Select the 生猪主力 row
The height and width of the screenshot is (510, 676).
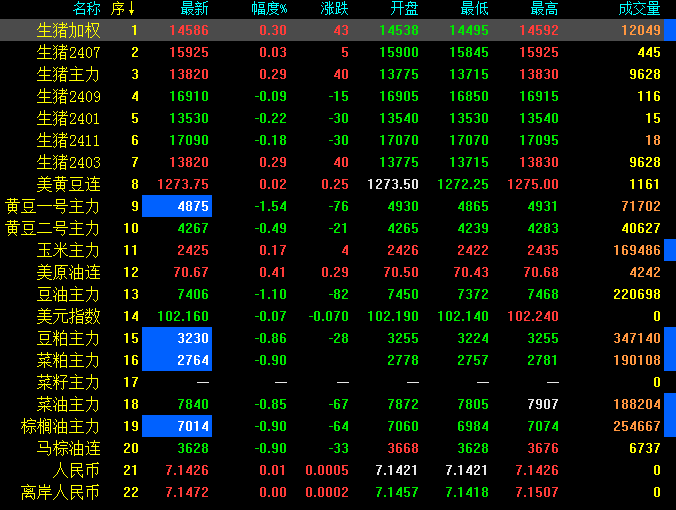point(338,74)
